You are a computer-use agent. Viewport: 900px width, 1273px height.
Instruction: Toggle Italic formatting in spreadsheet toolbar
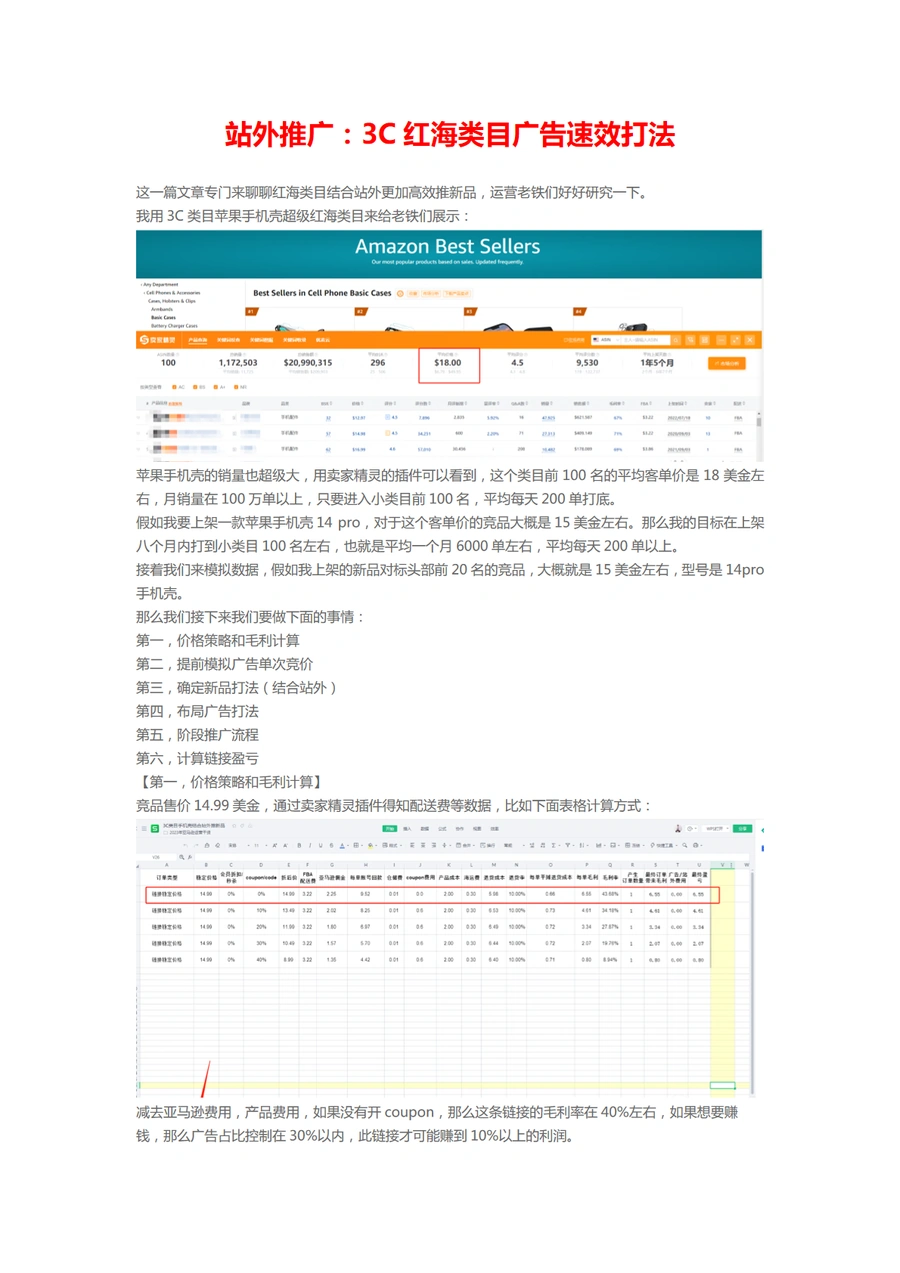(310, 845)
